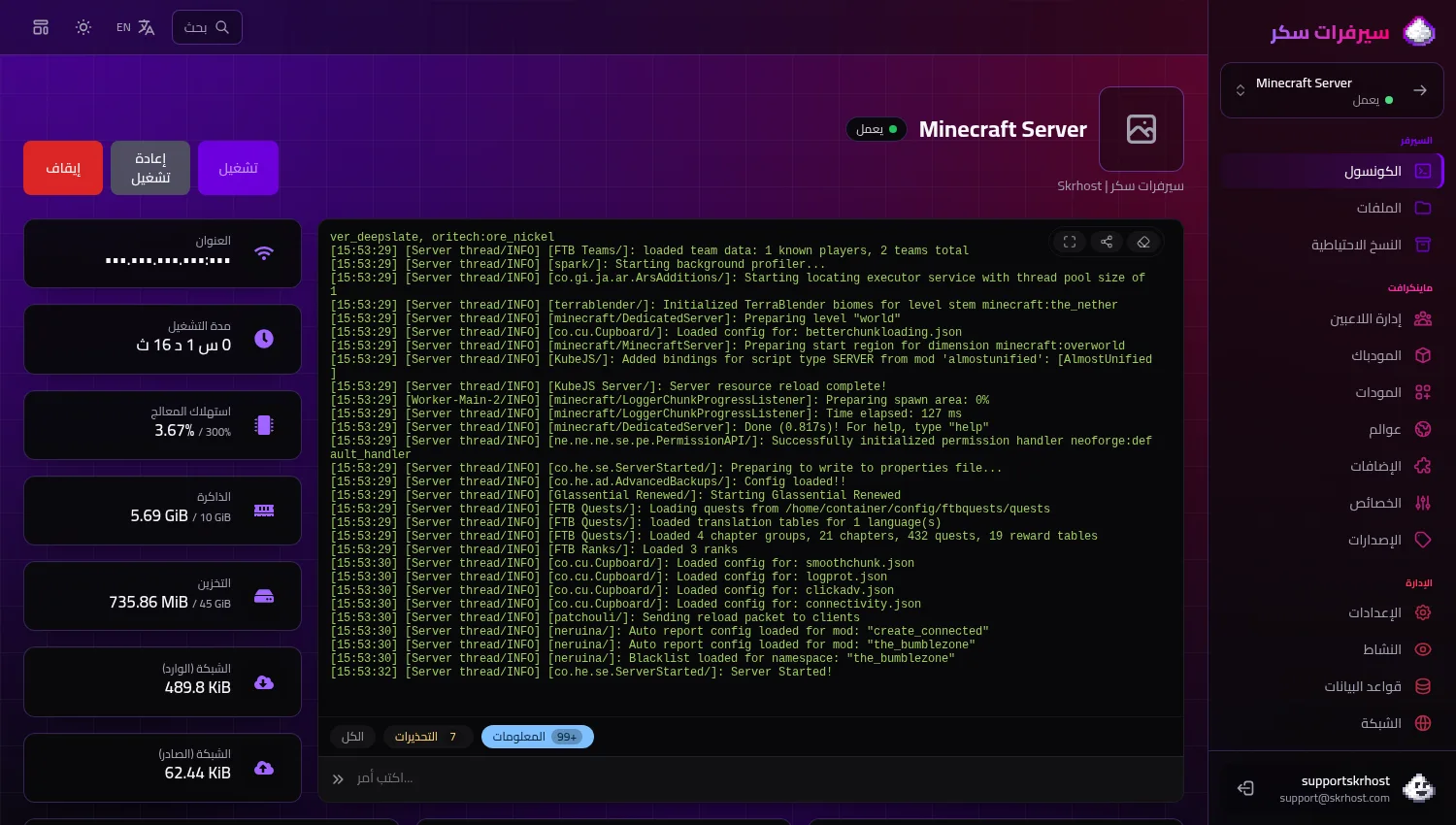Click the console share icon
The height and width of the screenshot is (825, 1456).
coord(1107,242)
